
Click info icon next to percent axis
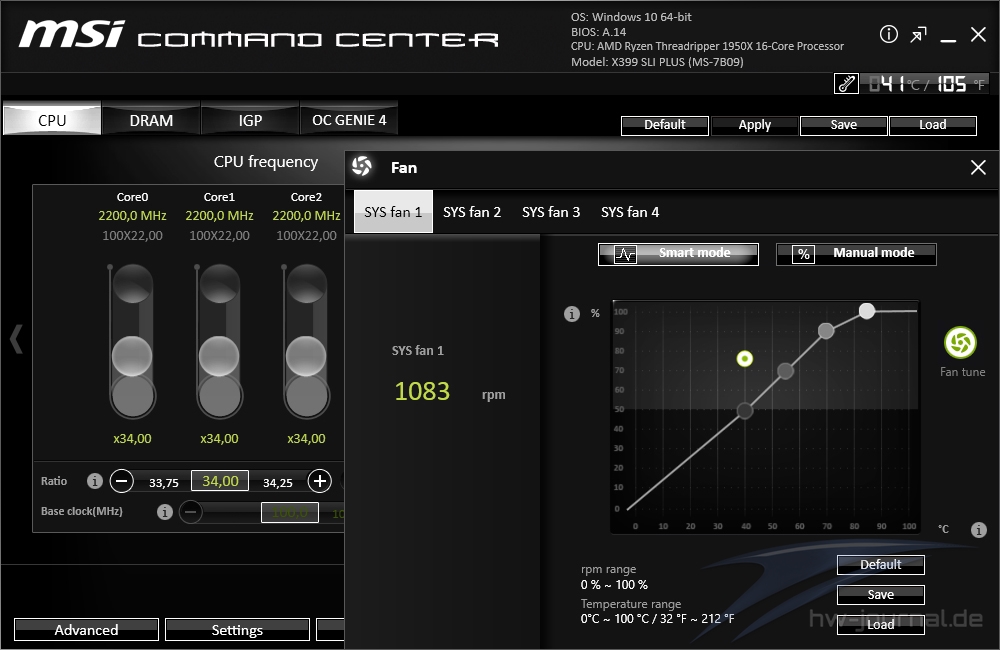click(572, 314)
